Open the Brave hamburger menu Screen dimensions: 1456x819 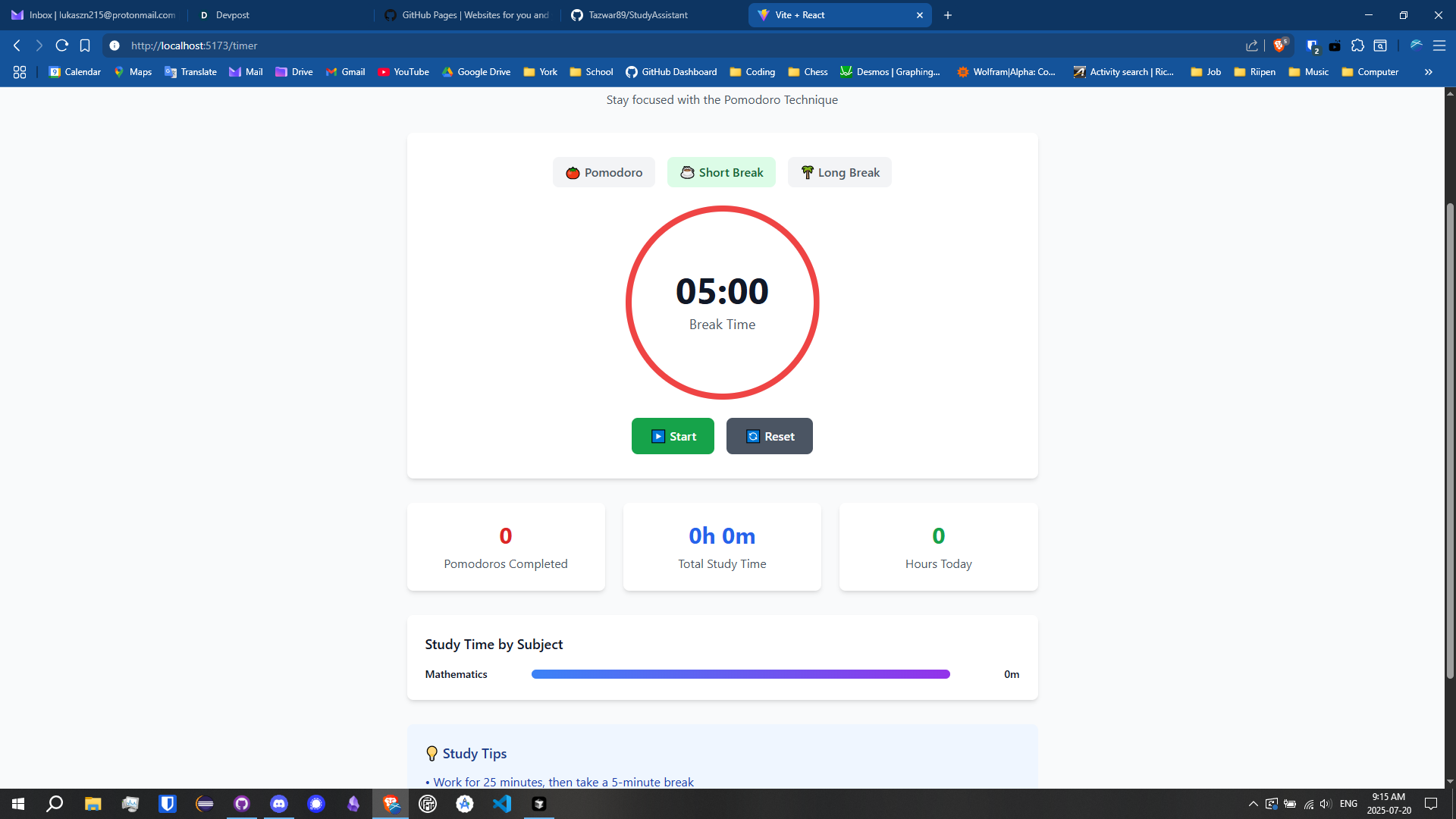click(1439, 45)
